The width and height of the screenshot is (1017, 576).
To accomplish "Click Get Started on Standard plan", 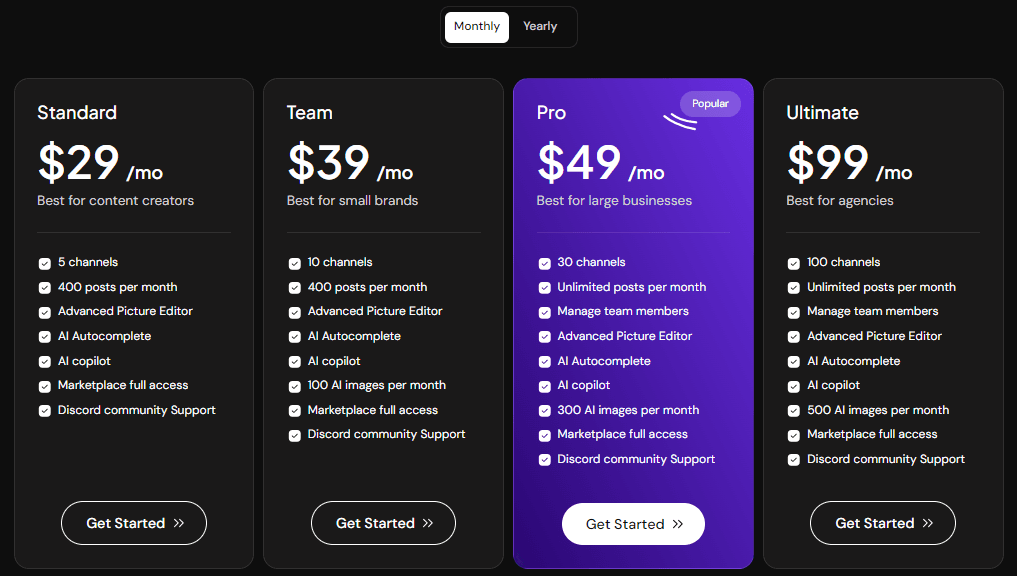I will (x=134, y=523).
